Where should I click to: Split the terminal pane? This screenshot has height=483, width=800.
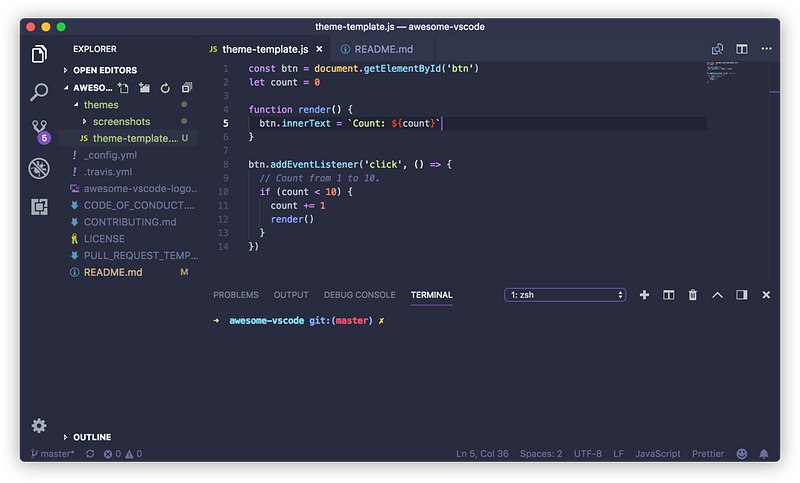click(668, 295)
